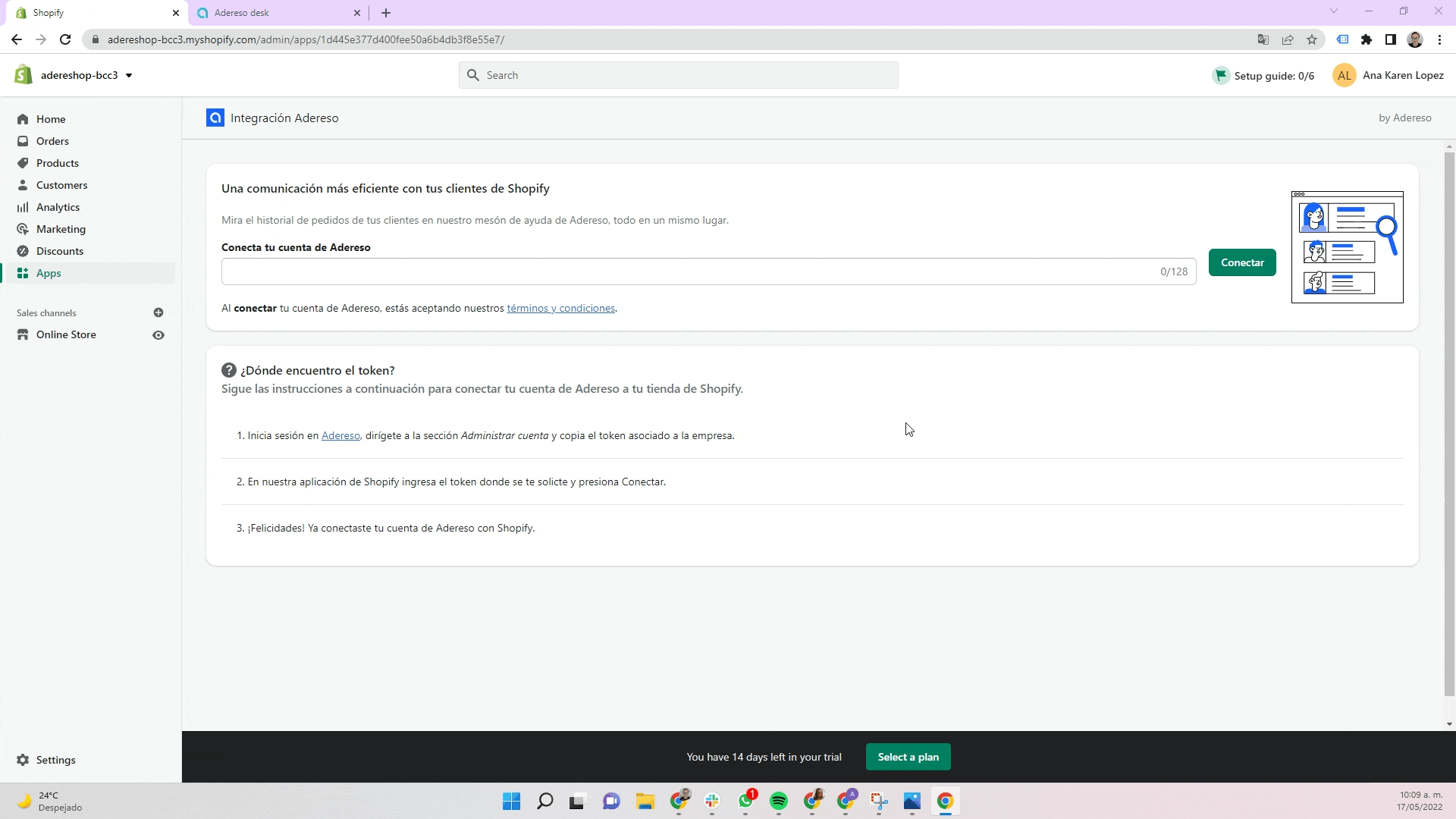Open Online Store sales channel

point(66,334)
